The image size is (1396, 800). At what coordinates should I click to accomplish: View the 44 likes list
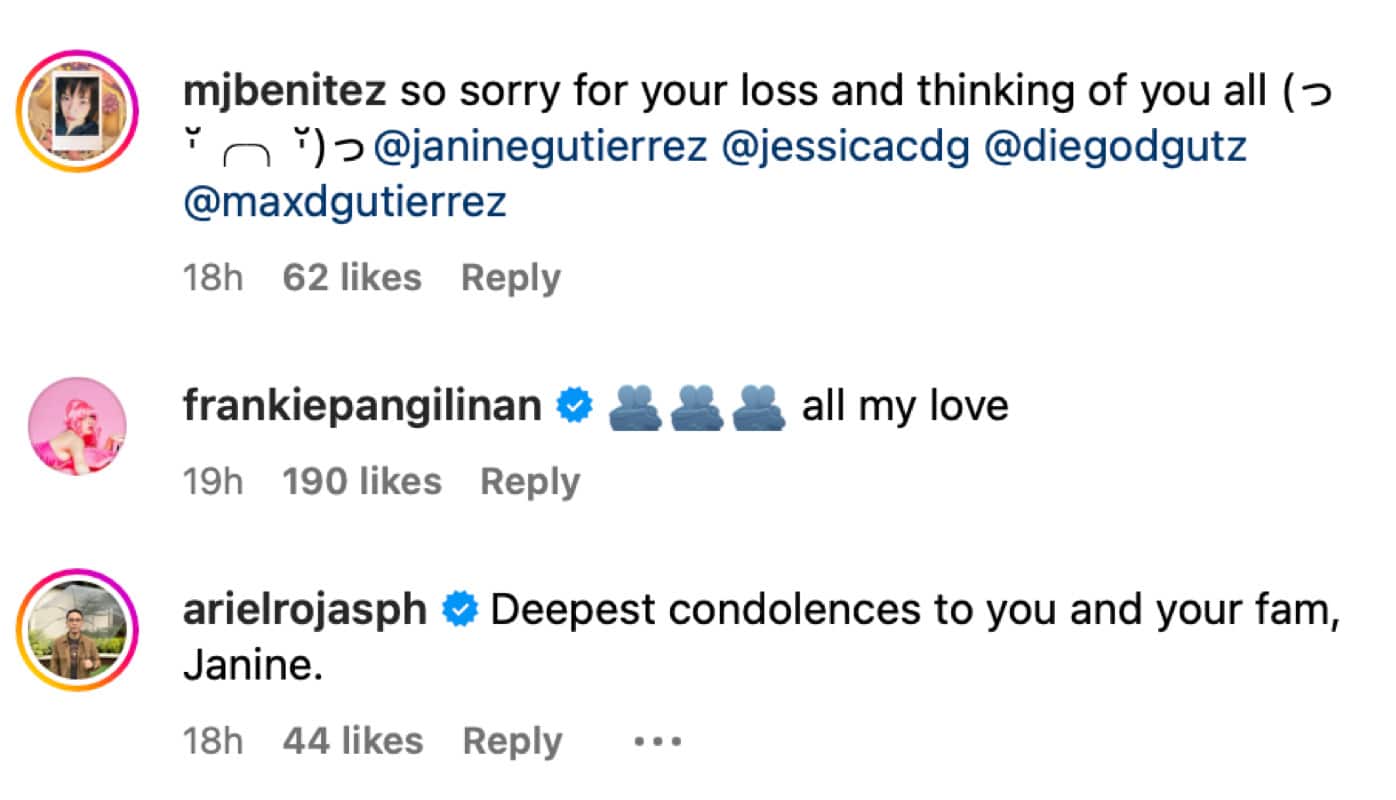[x=353, y=742]
